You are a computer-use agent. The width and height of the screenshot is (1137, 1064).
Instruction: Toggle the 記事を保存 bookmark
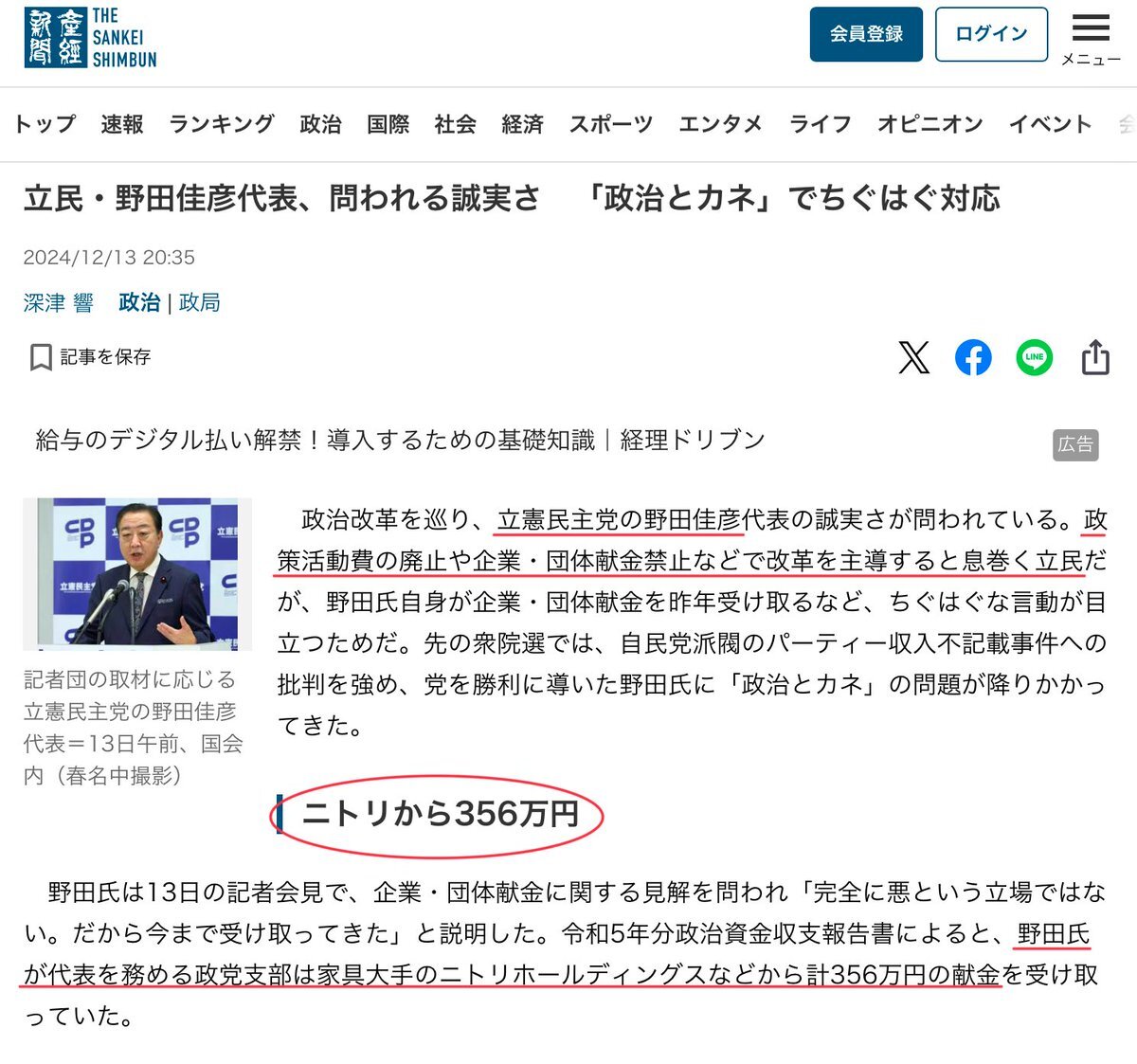click(x=91, y=357)
